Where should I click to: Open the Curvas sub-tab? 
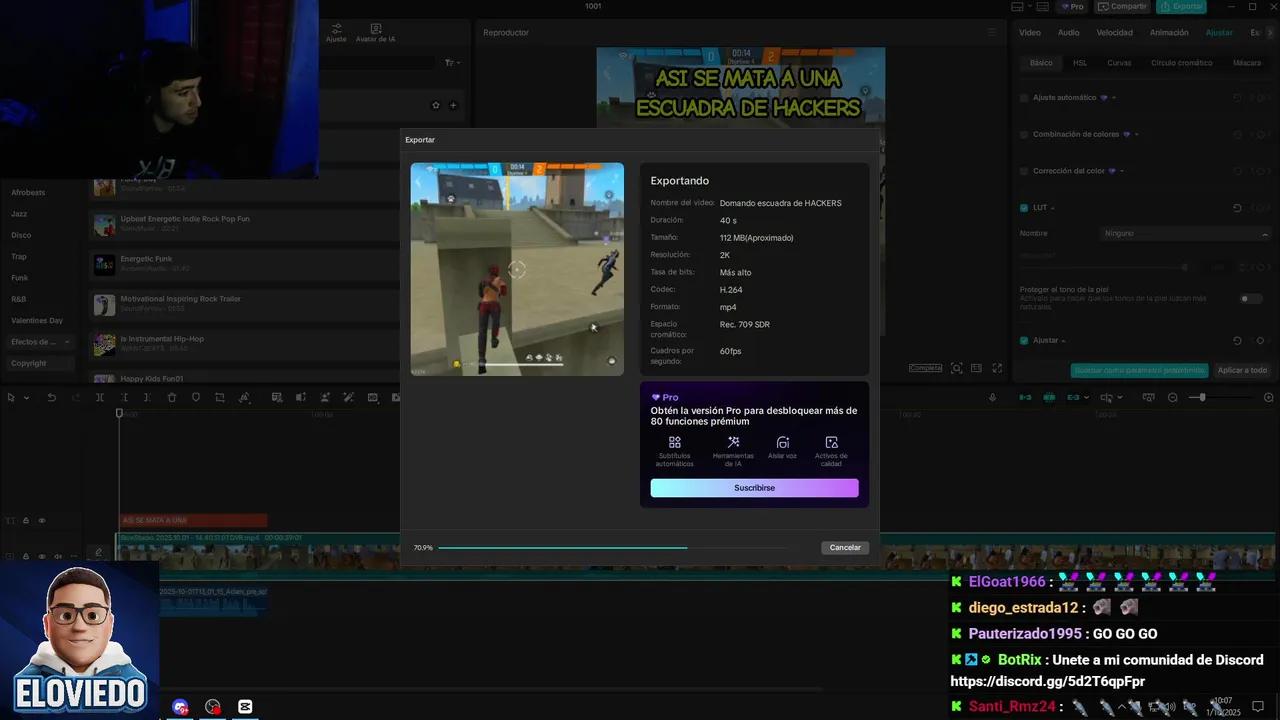pos(1119,63)
